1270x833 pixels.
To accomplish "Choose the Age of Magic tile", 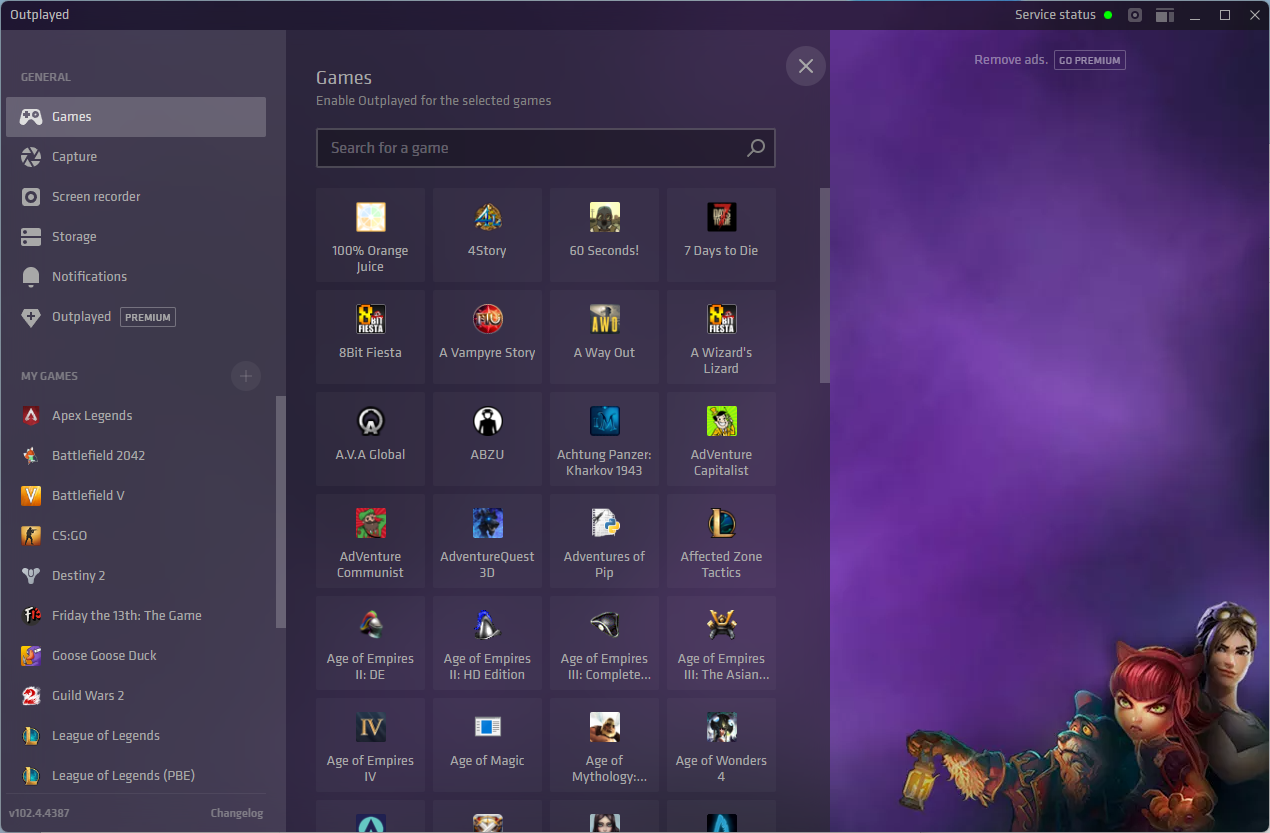I will 487,745.
